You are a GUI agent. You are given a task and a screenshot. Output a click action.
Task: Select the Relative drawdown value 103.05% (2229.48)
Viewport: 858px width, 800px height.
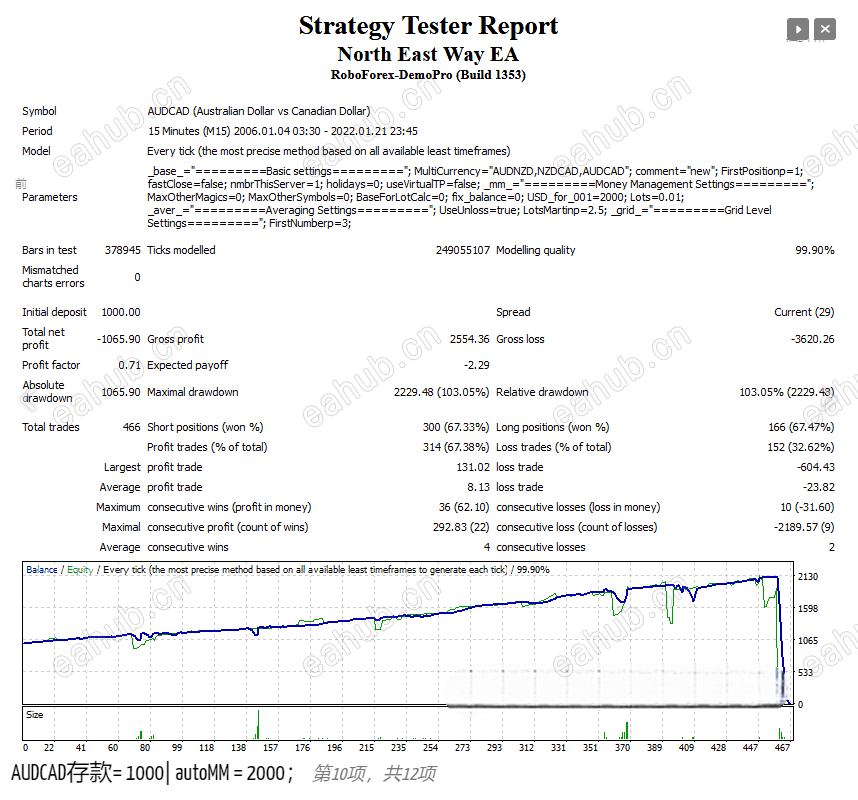787,392
